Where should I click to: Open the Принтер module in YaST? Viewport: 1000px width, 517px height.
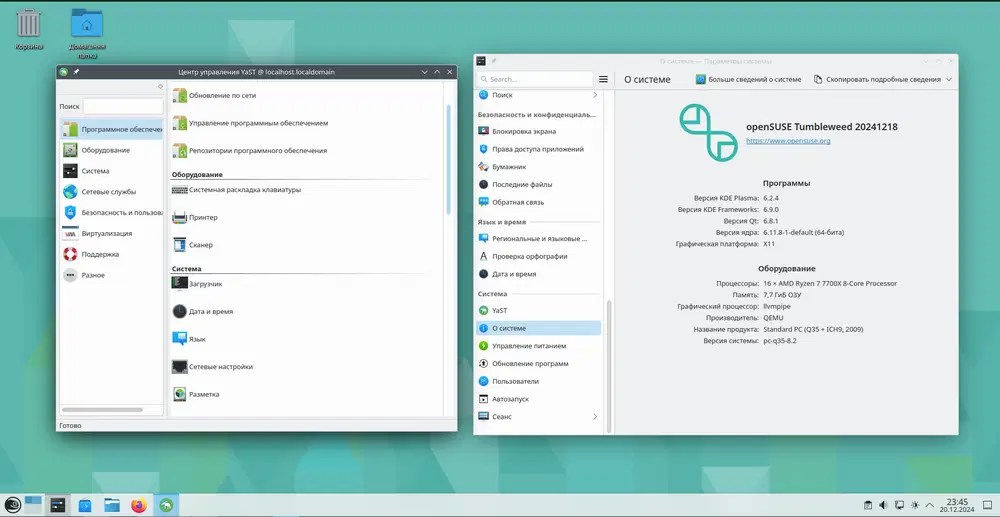pos(195,217)
